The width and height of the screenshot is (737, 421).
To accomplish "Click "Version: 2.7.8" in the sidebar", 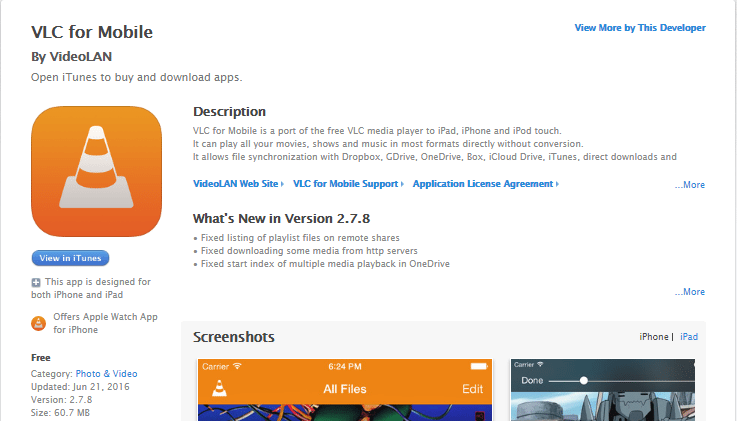I will point(62,400).
